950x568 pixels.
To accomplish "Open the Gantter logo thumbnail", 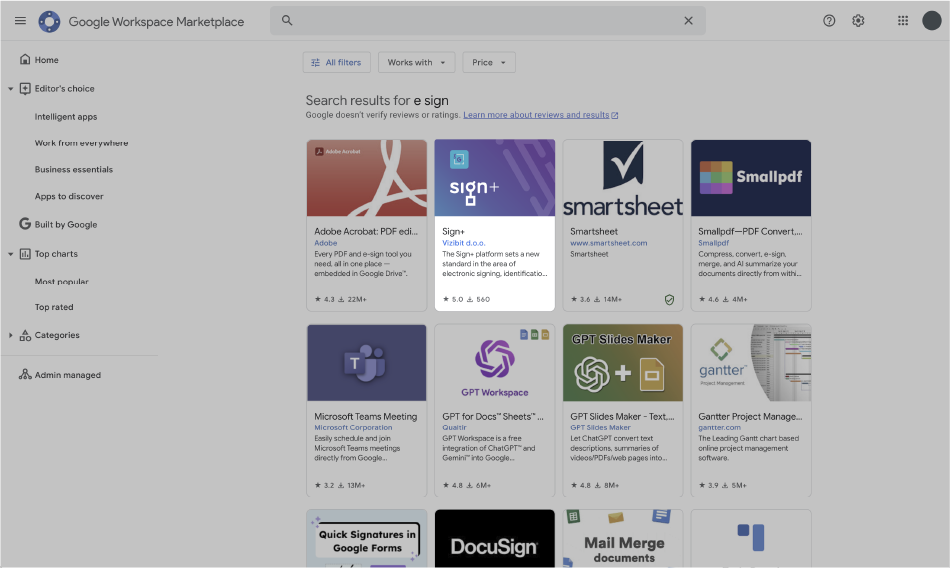I will pyautogui.click(x=751, y=363).
